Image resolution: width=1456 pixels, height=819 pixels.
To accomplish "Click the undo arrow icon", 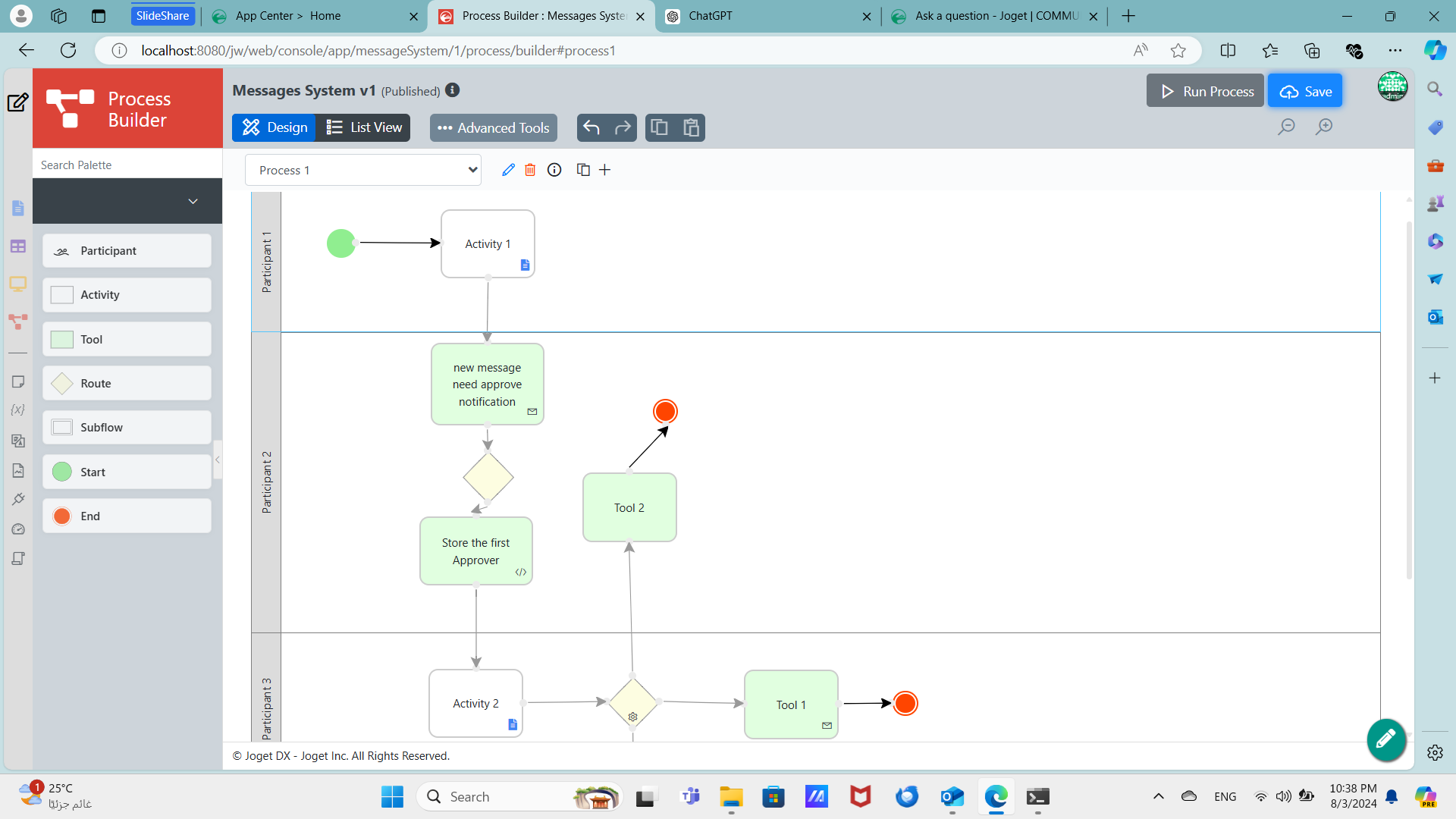I will (x=591, y=127).
